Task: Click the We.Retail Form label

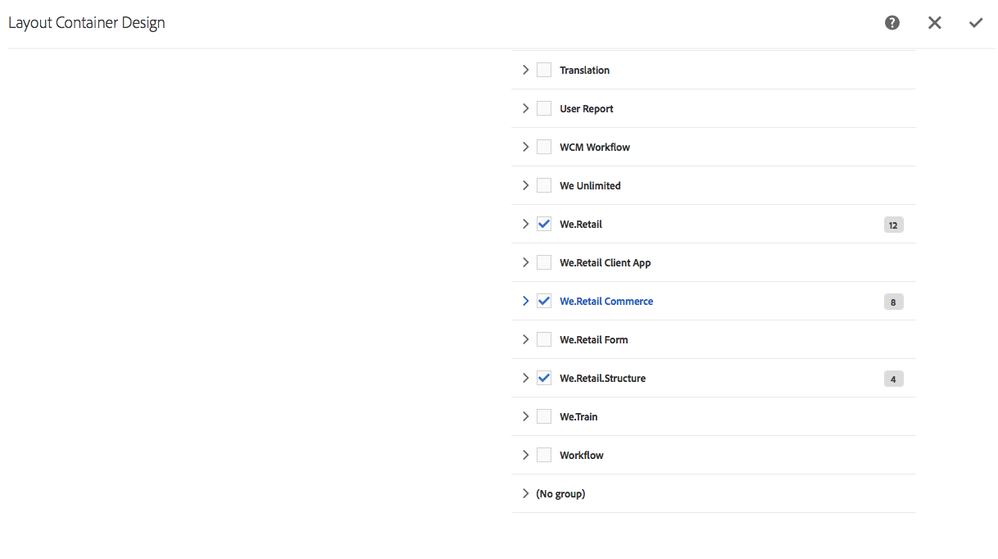Action: coord(594,340)
